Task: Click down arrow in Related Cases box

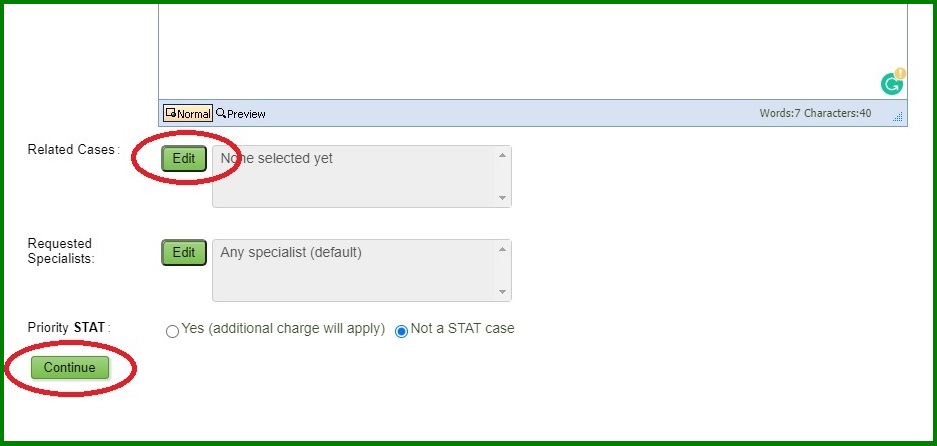Action: [x=503, y=198]
